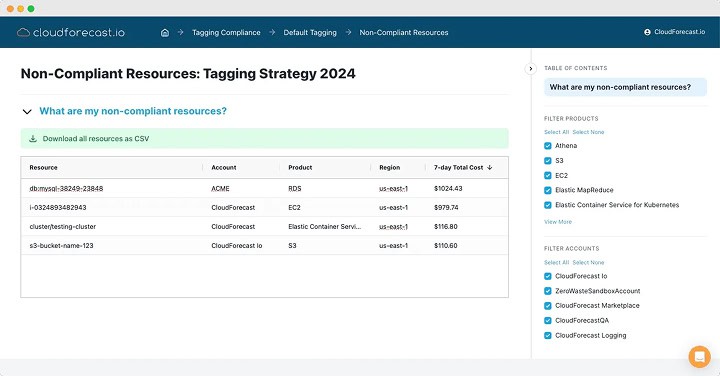720x377 pixels.
Task: Collapse the non-compliant resources section chevron
Action: pos(27,112)
